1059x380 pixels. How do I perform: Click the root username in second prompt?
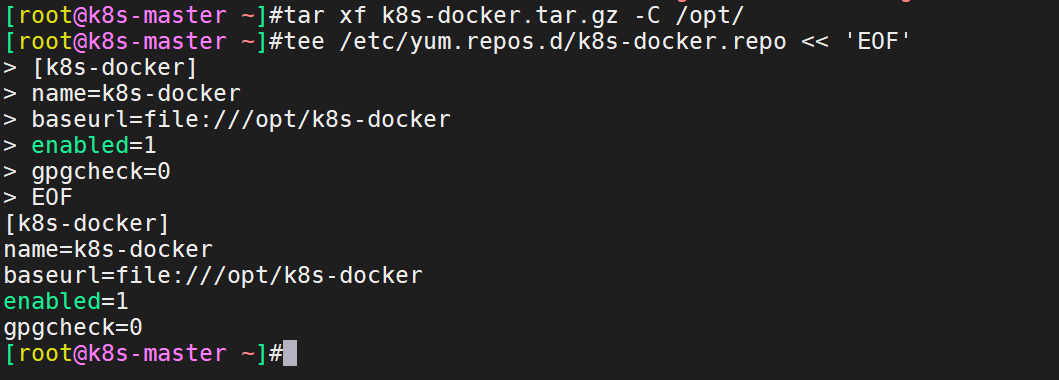(45, 42)
